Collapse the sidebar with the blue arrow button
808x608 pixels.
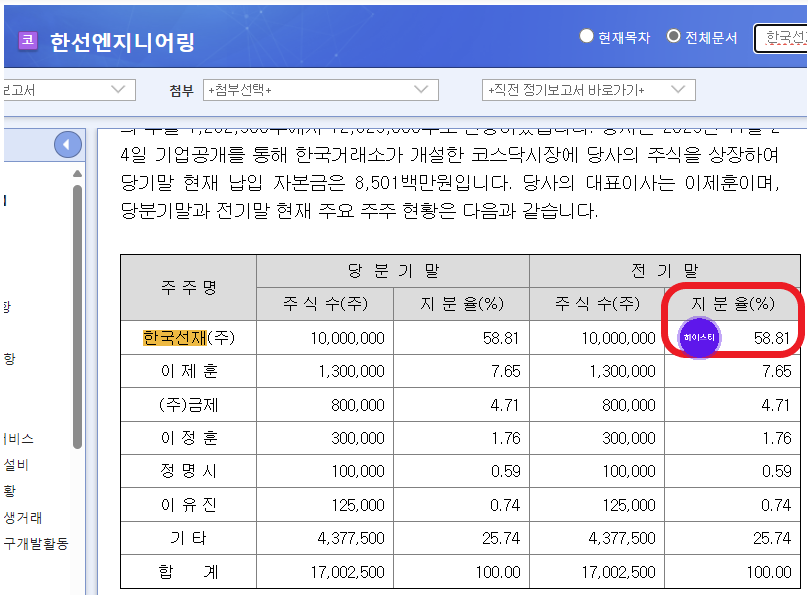(68, 145)
